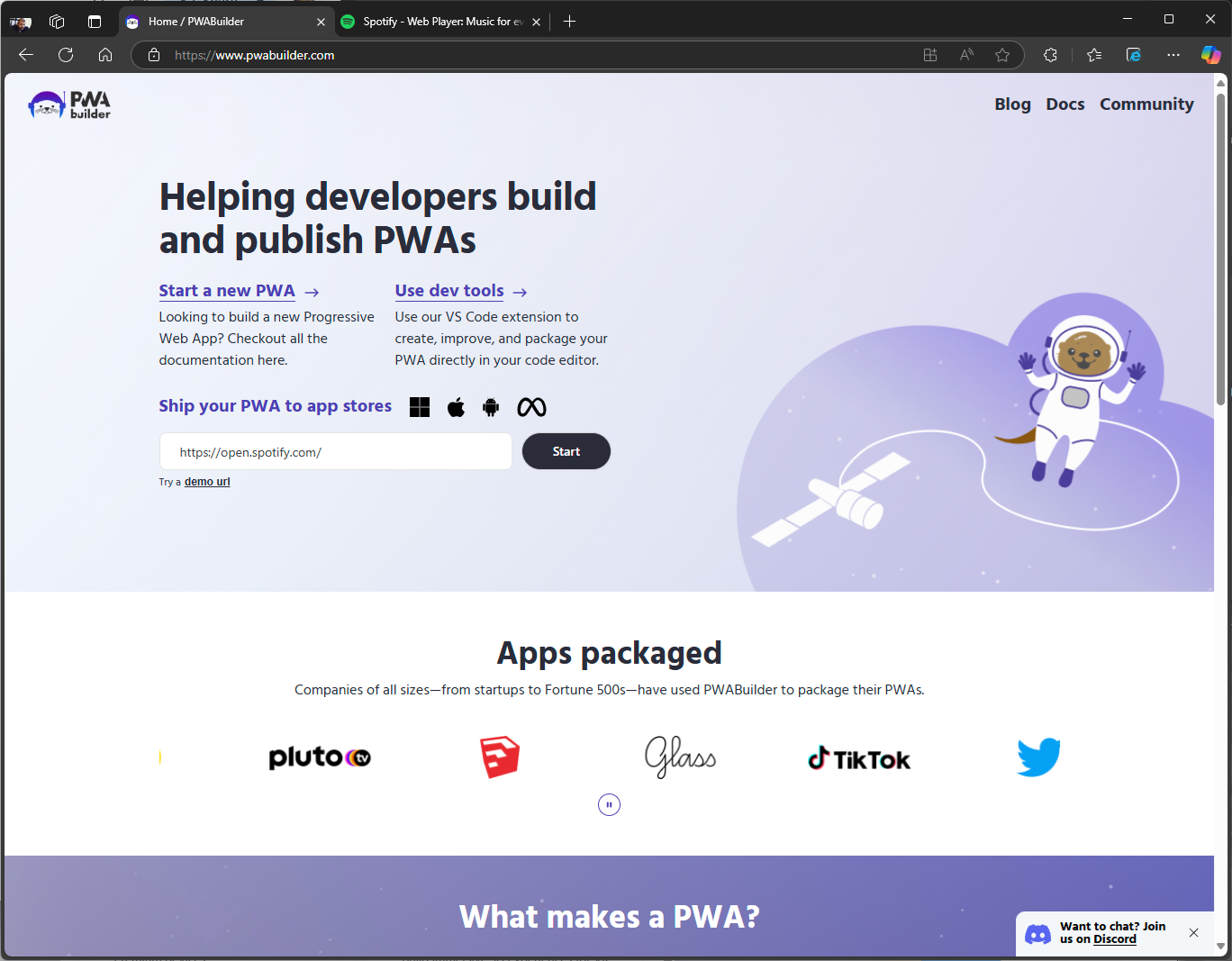Open the browser home page
This screenshot has height=961, width=1232.
(105, 55)
